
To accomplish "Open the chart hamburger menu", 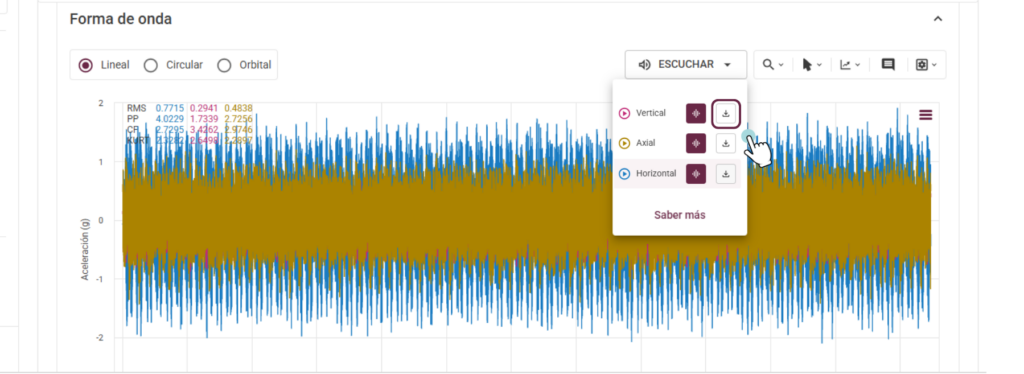I will tap(925, 115).
